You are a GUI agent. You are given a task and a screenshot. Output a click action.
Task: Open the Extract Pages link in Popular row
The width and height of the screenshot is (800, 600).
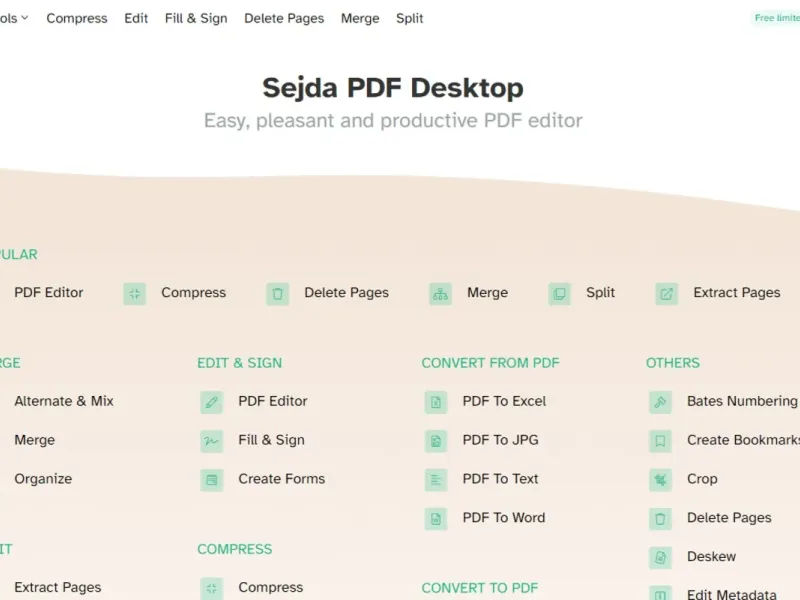point(737,292)
